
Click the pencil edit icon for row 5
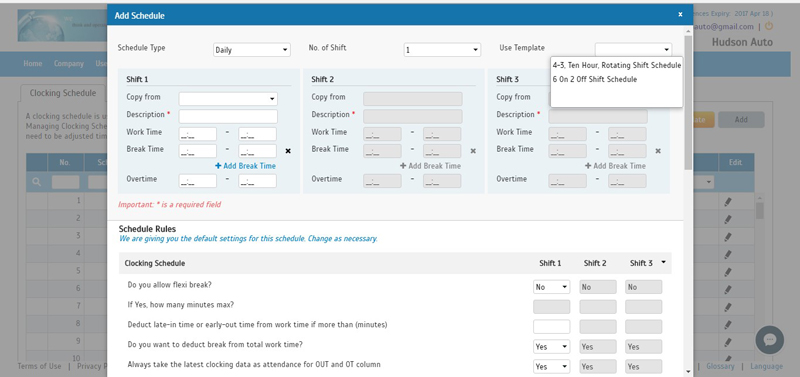pyautogui.click(x=728, y=271)
